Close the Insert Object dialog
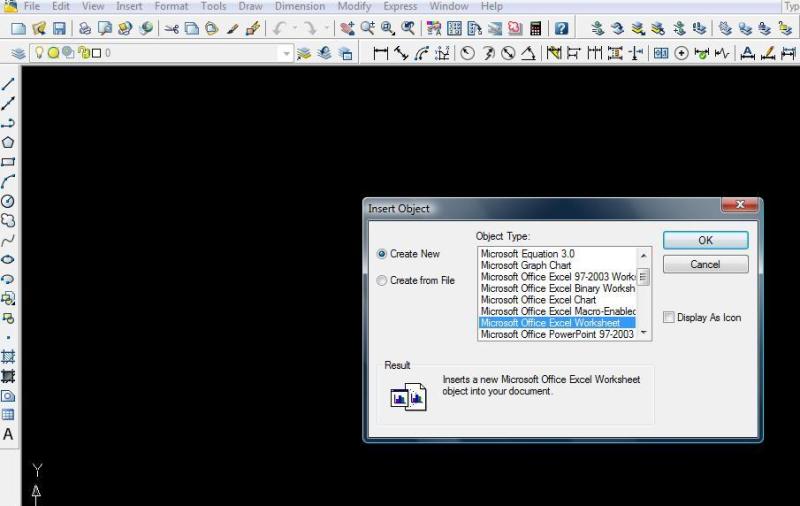 [740, 205]
